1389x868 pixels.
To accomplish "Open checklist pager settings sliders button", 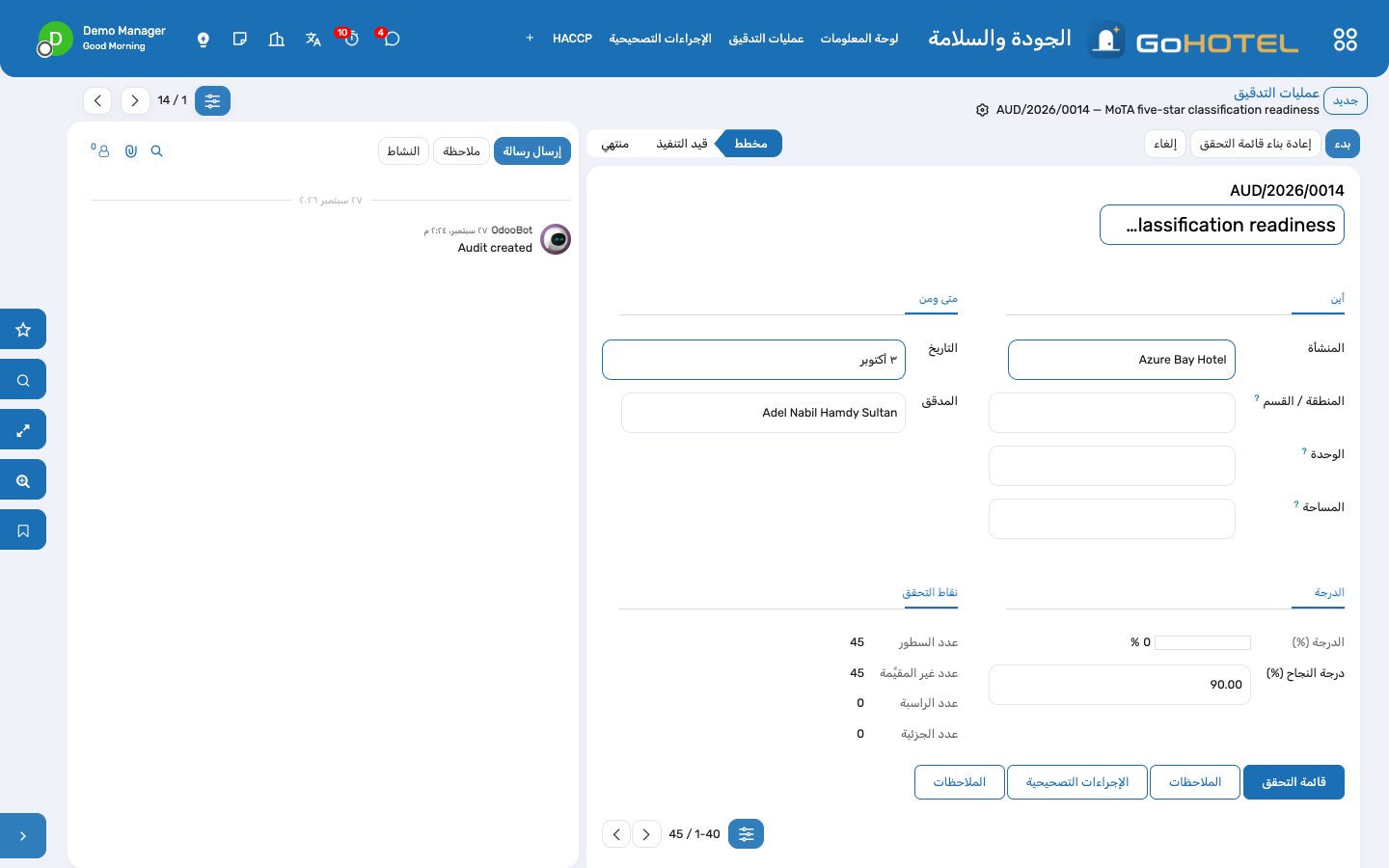I will point(746,834).
